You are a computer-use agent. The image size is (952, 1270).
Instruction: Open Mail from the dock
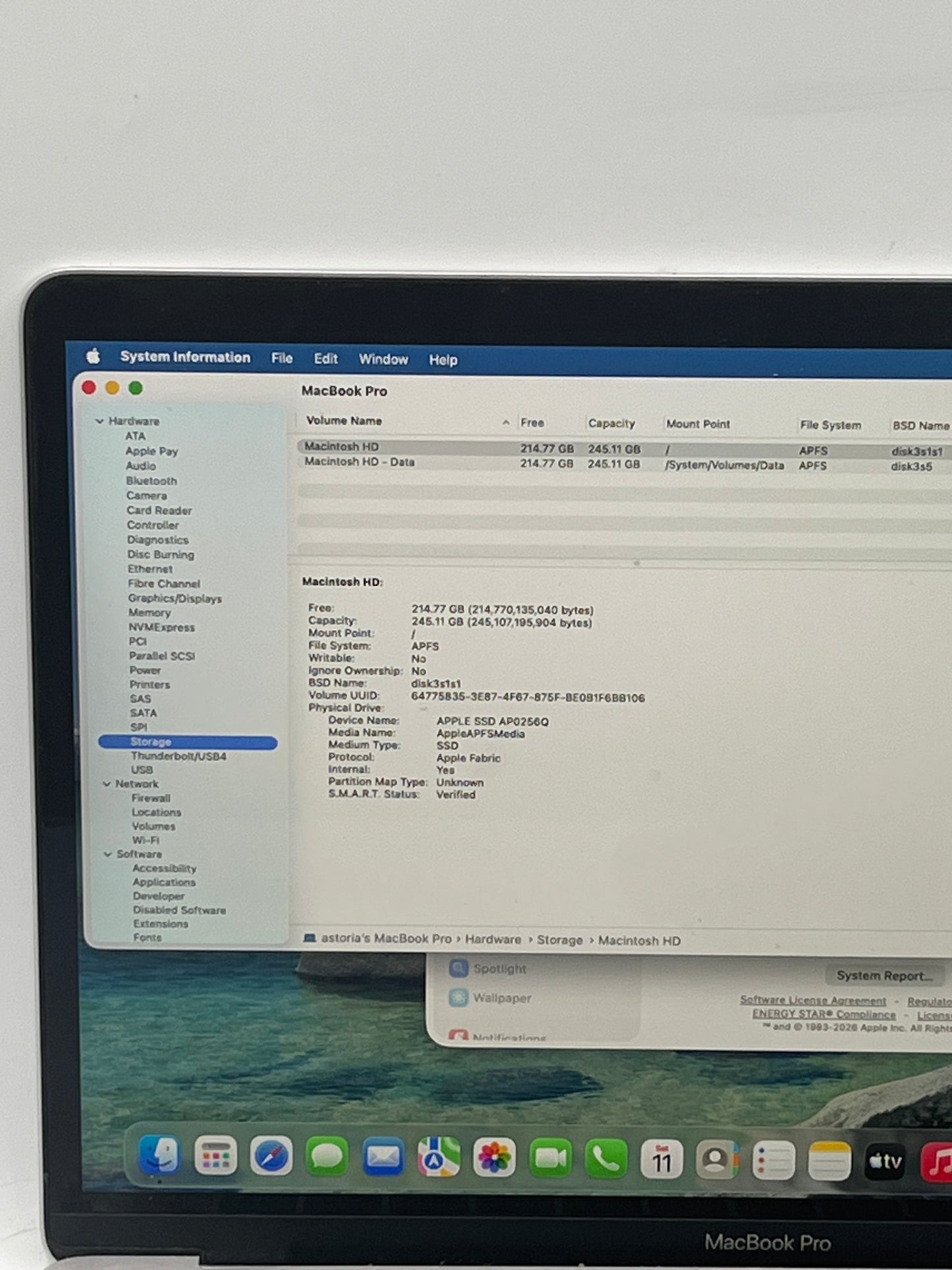[x=383, y=1157]
